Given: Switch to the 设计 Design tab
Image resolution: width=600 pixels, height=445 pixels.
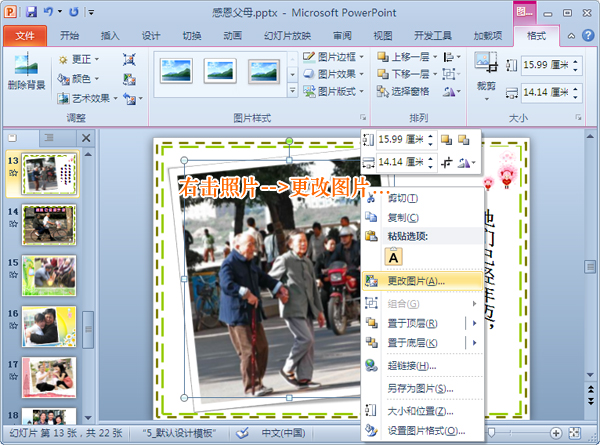Looking at the screenshot, I should (151, 36).
